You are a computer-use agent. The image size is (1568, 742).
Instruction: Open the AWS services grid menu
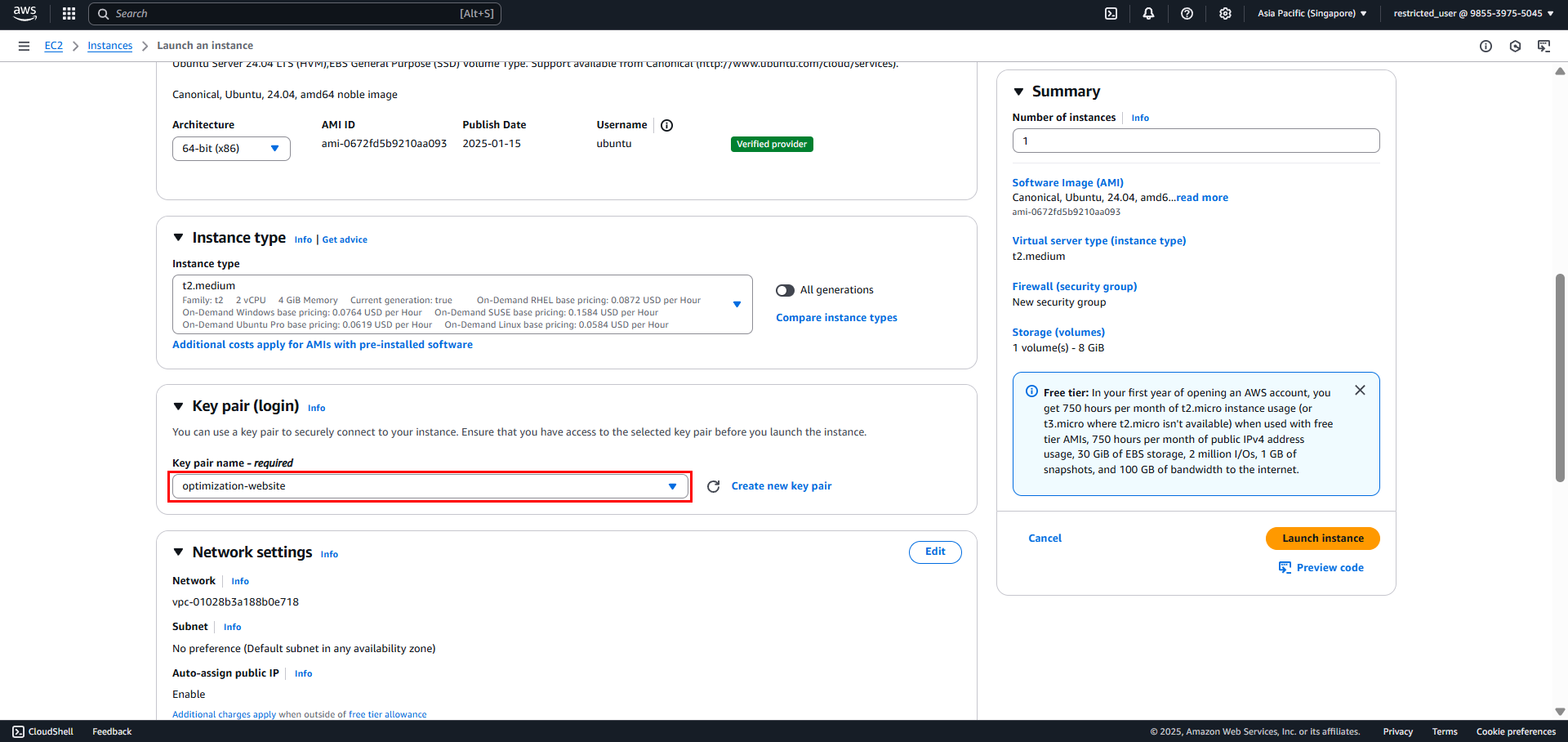click(69, 13)
